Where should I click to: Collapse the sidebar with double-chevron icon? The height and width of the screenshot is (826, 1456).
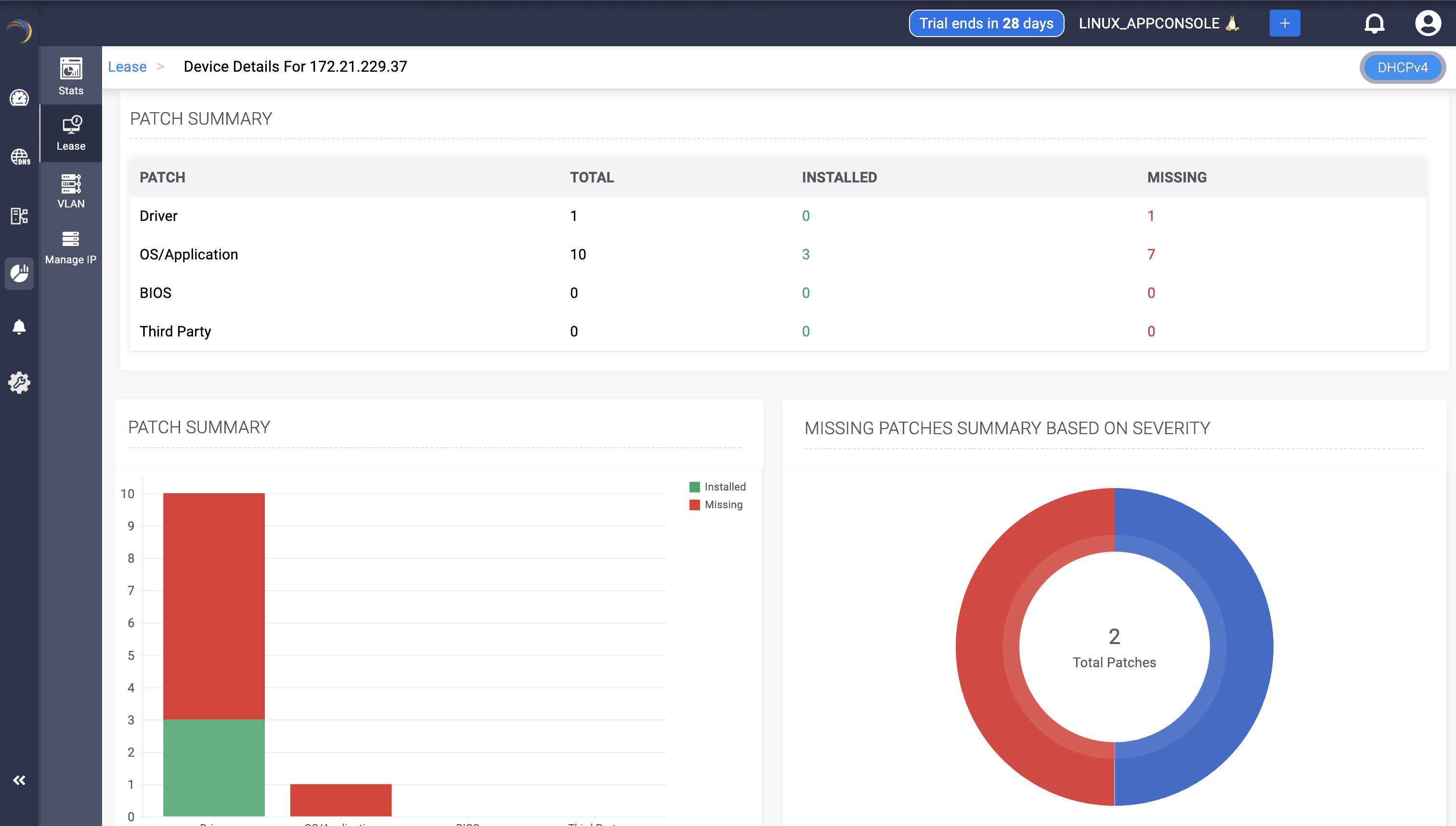(x=19, y=780)
